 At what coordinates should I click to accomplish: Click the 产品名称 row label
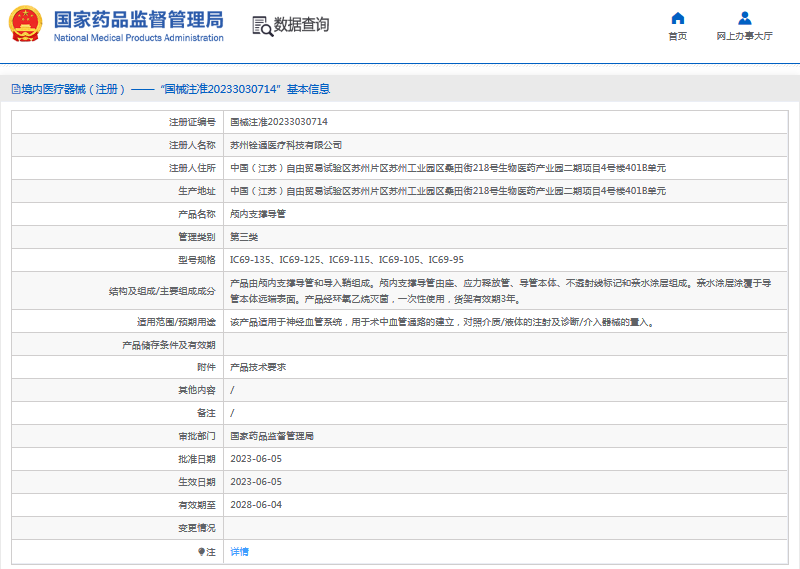click(197, 214)
